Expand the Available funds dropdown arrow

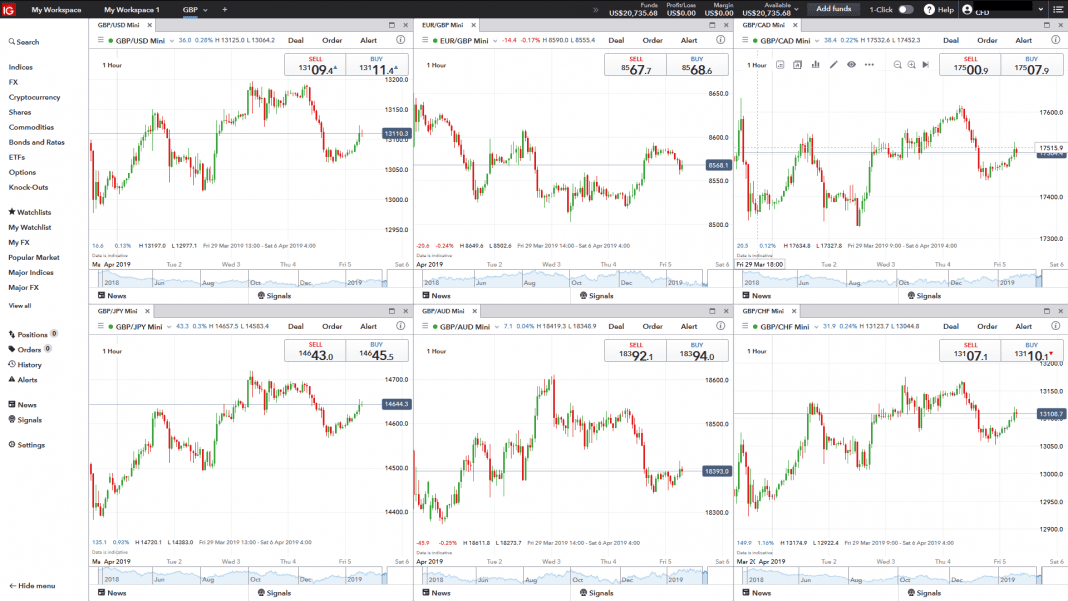[797, 9]
